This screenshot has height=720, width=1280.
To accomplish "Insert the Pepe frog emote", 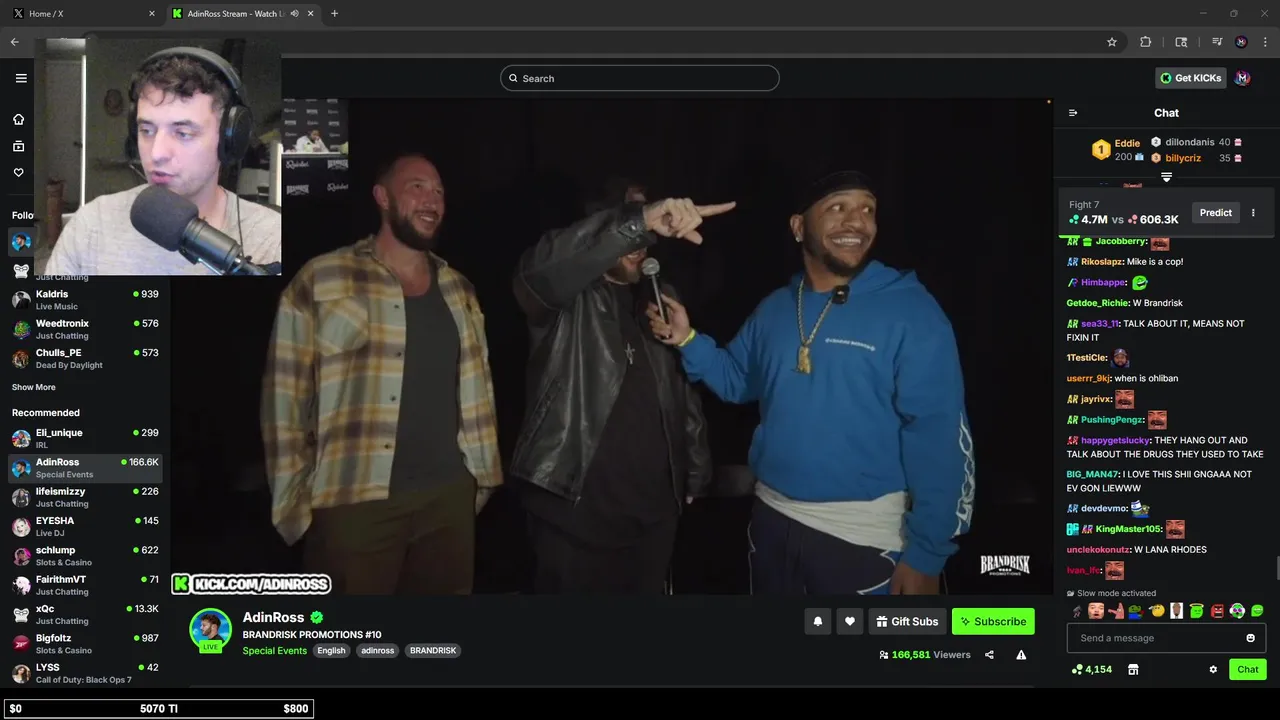I will (x=1136, y=611).
